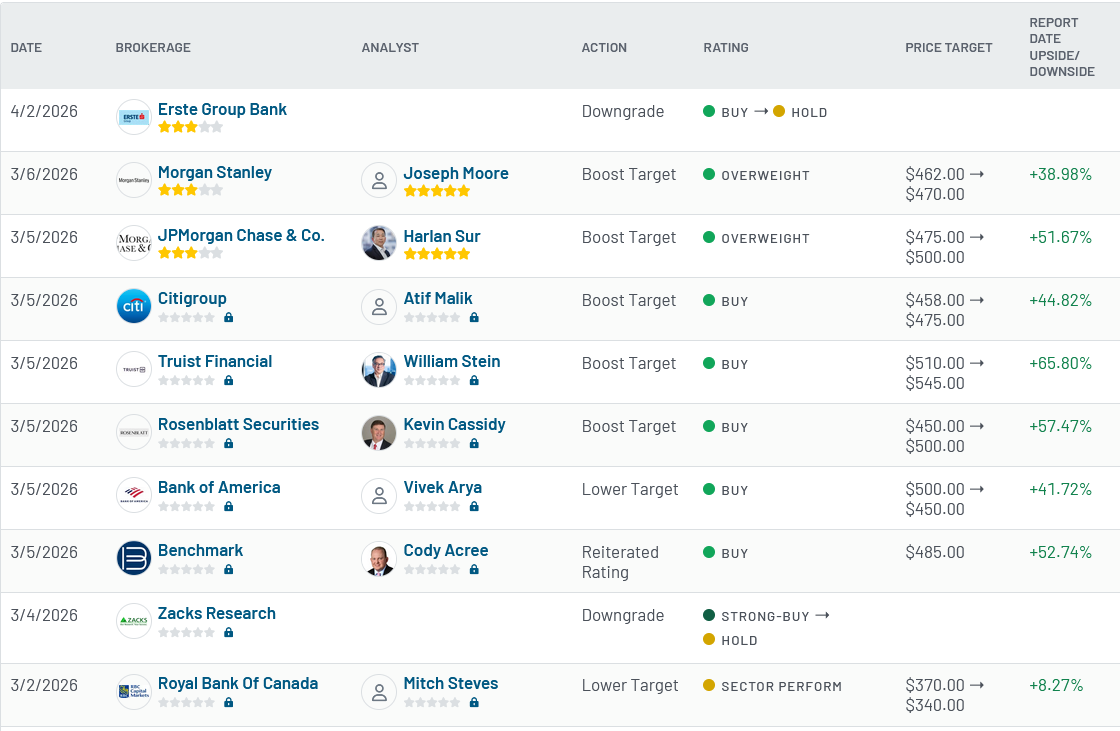Click the Royal Bank Of Canada logo icon
Screen dimensions: 1120x731
pyautogui.click(x=134, y=691)
